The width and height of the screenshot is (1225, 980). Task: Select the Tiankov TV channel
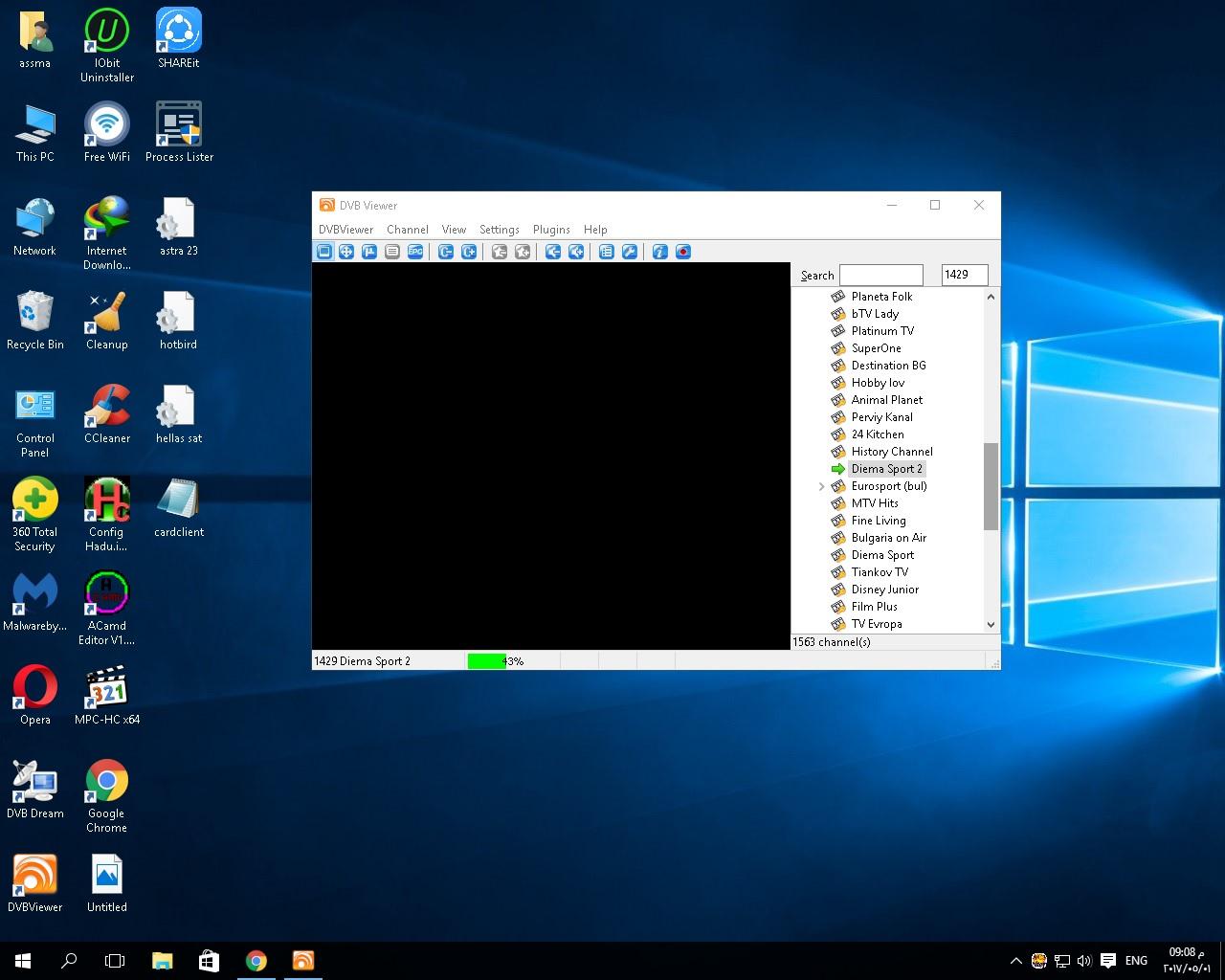pyautogui.click(x=880, y=572)
